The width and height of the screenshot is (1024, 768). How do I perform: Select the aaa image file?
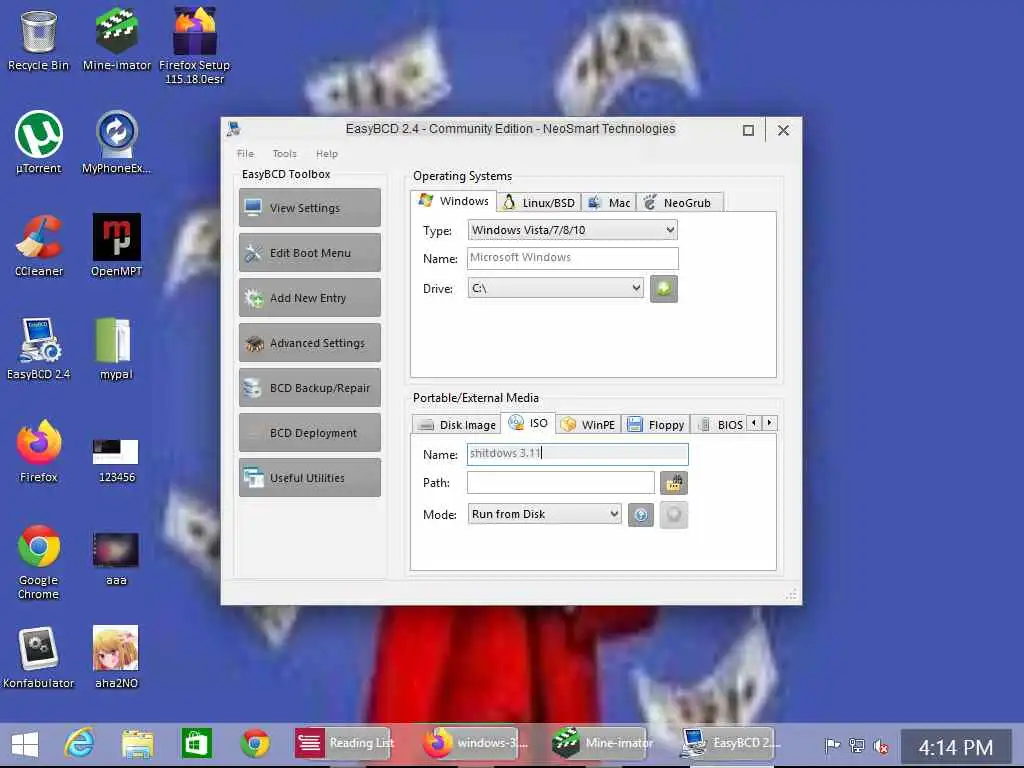coord(116,558)
